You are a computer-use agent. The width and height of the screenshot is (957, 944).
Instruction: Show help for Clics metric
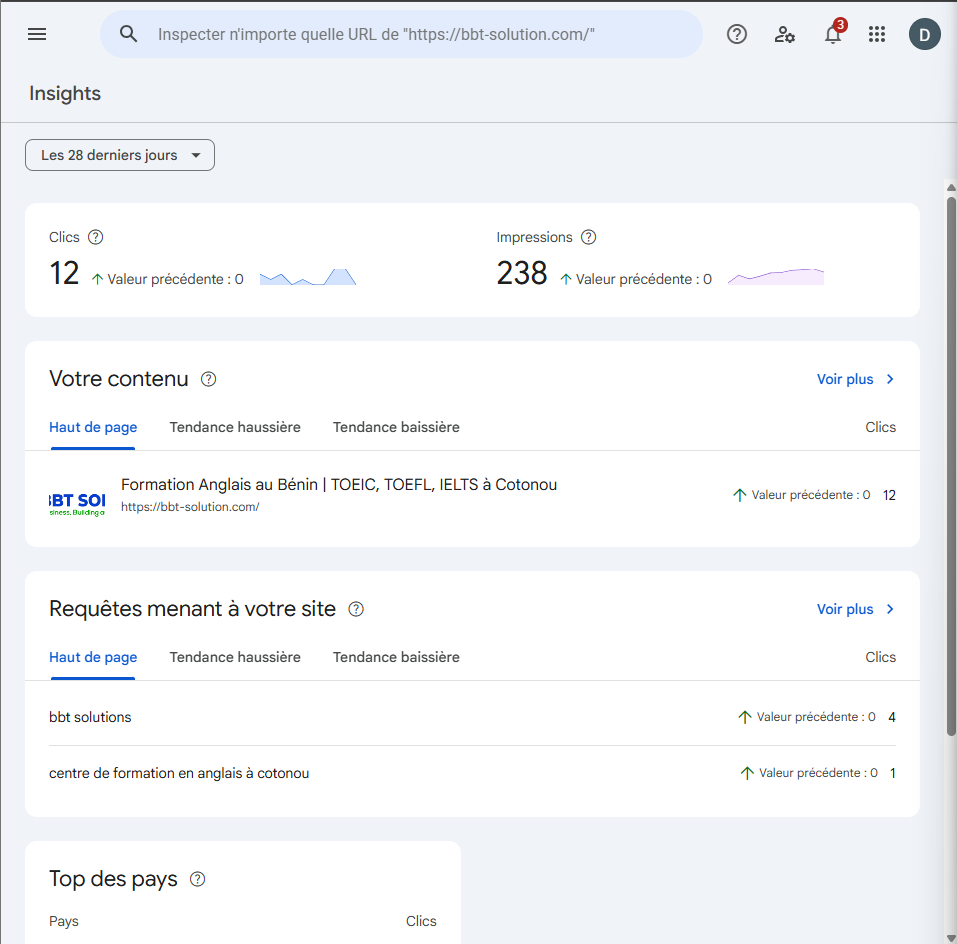(96, 237)
